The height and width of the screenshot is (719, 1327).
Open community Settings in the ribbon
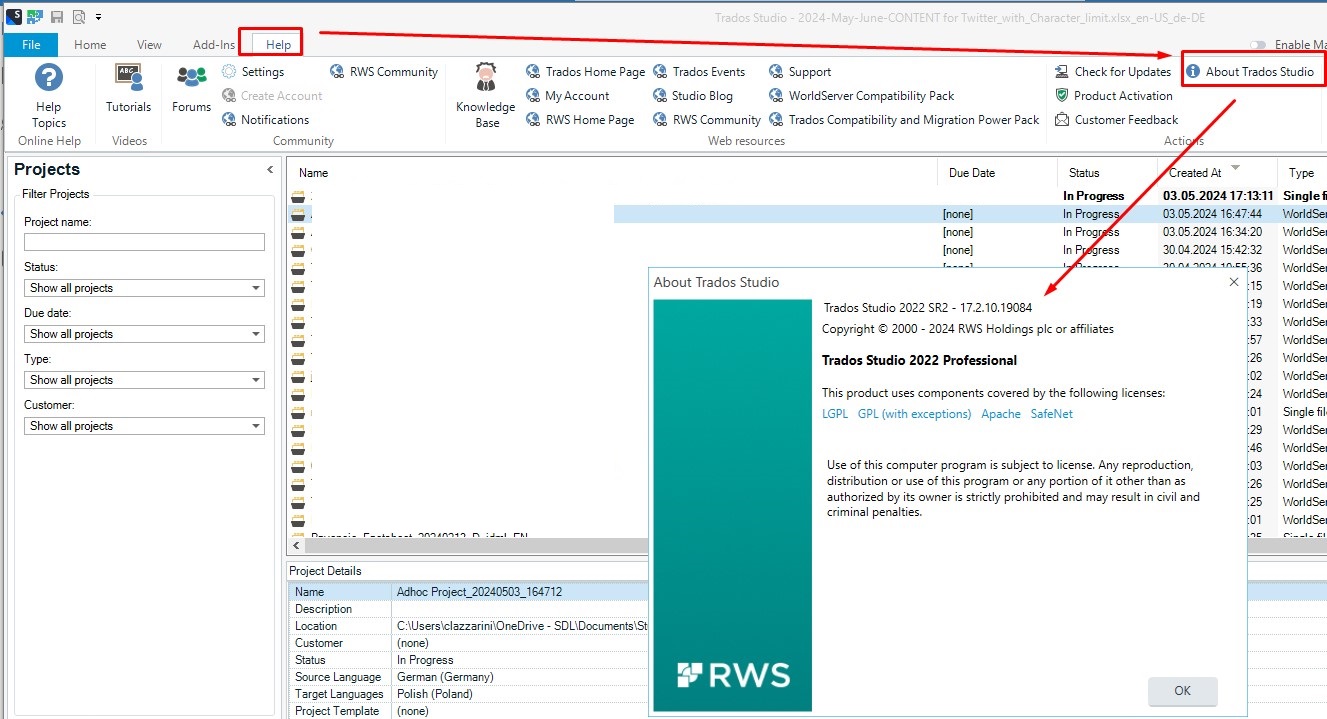click(x=253, y=72)
